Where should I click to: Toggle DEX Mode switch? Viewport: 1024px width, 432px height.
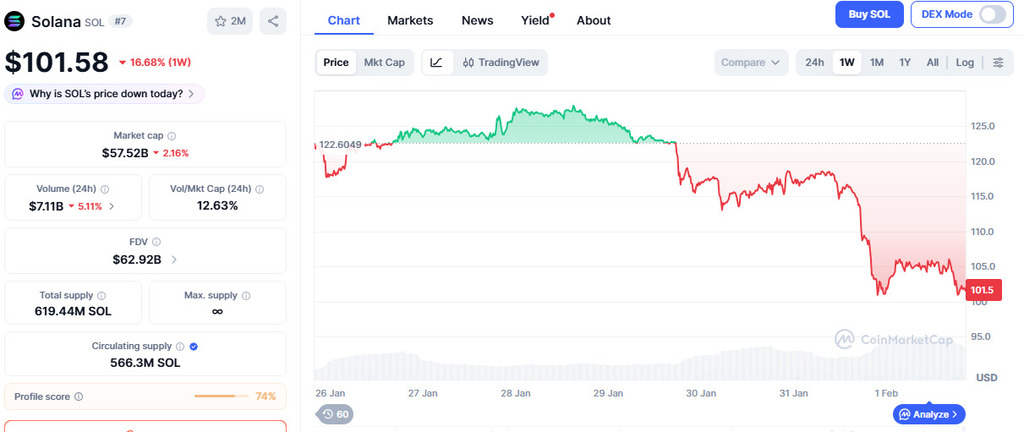(x=991, y=14)
